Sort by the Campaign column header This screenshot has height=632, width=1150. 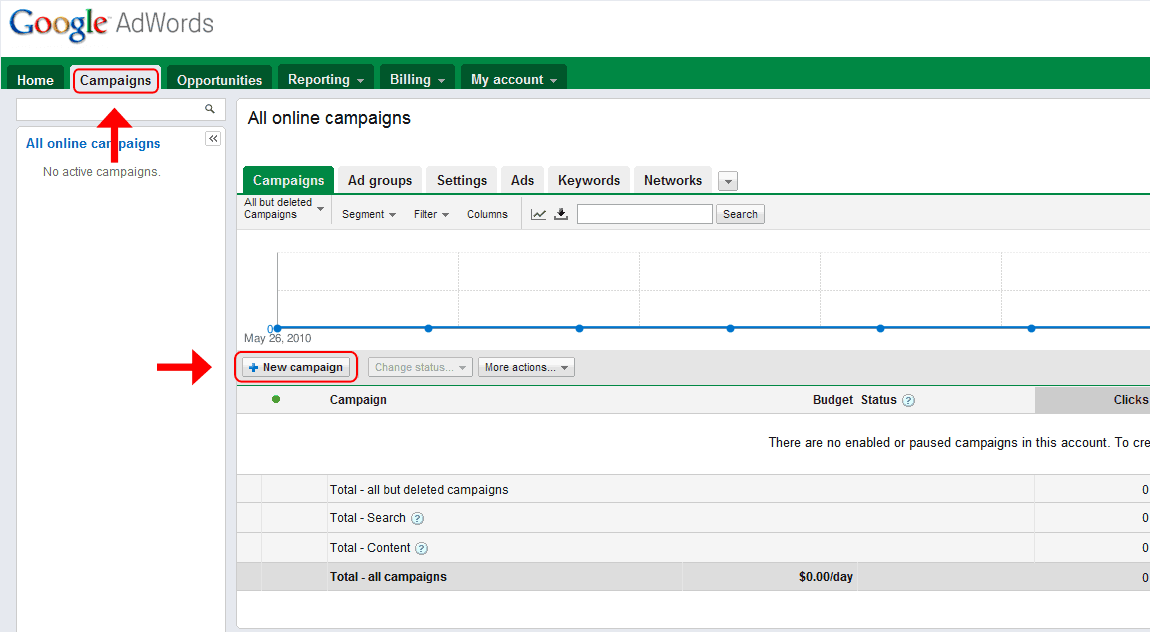[x=358, y=400]
